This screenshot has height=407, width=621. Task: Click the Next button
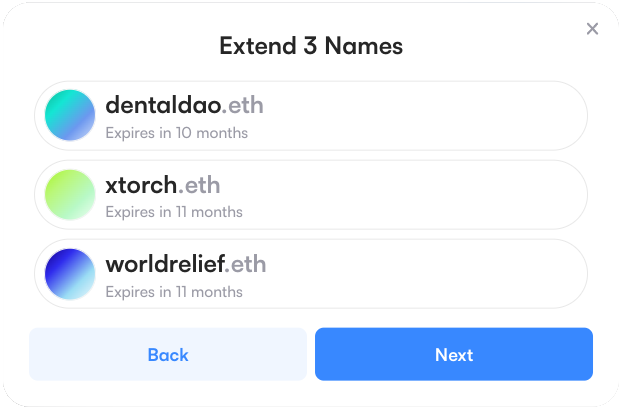point(454,355)
